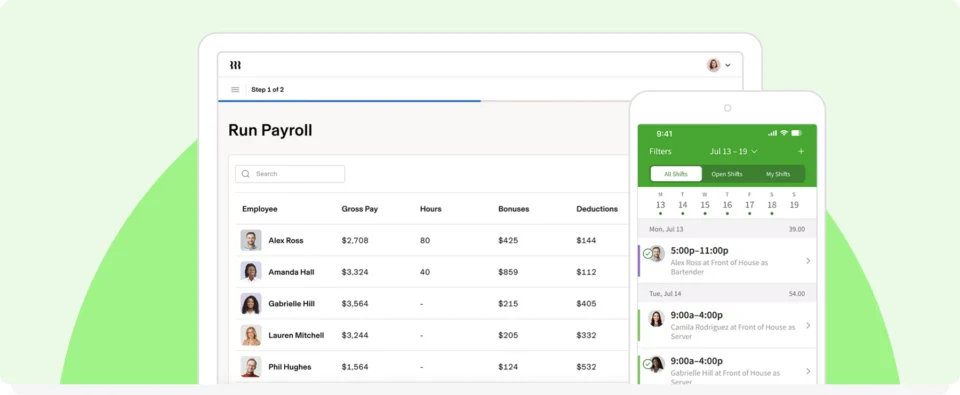Expand the profile dropdown chevron
The image size is (960, 395).
pos(728,65)
